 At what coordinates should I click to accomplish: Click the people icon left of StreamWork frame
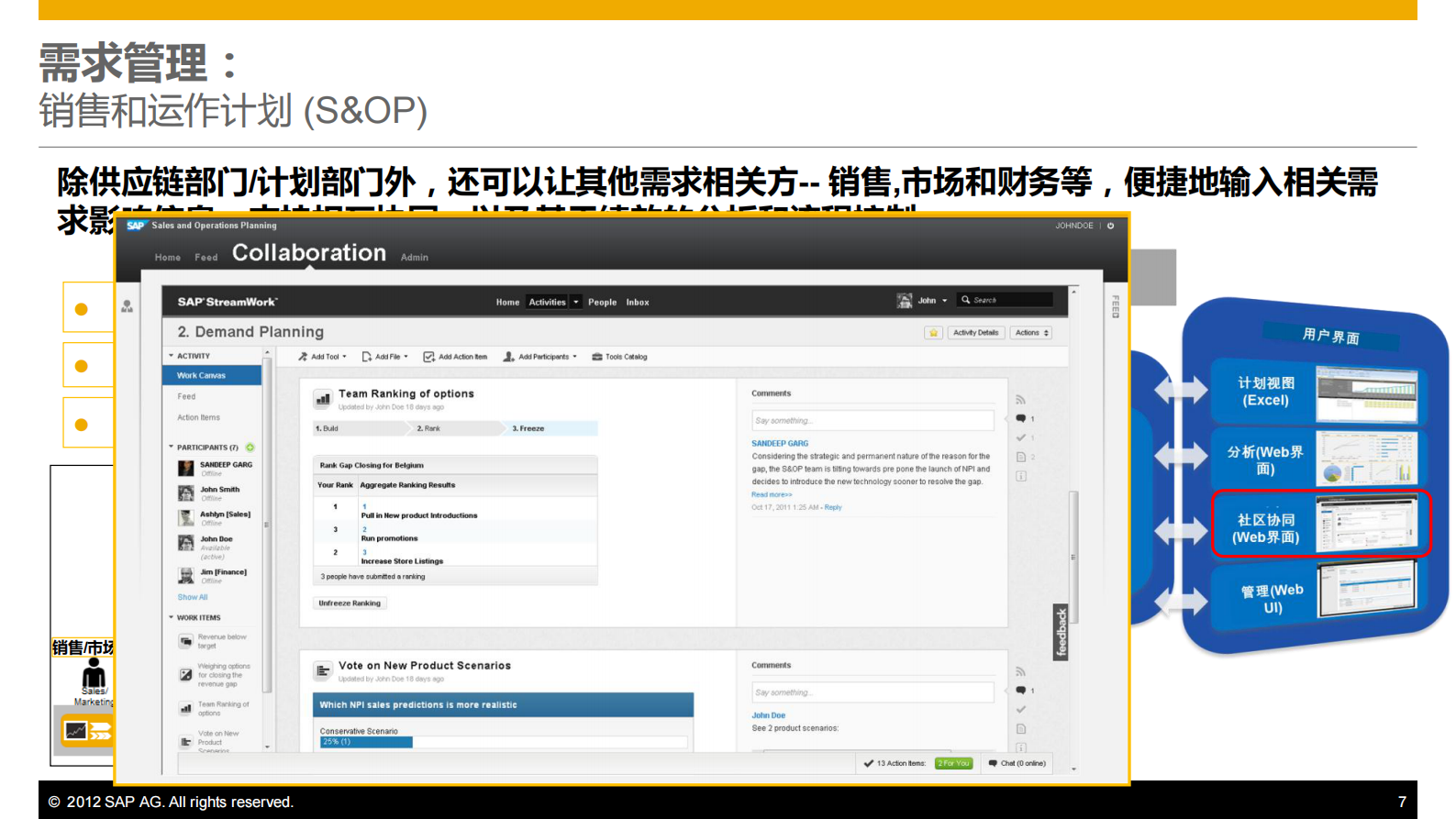coord(127,306)
